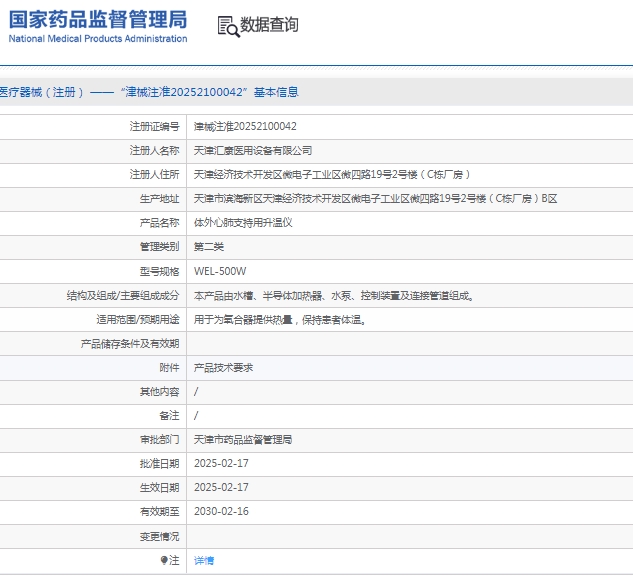This screenshot has width=633, height=580.
Task: Select 生效日期 value 2025-02-17
Action: coord(221,488)
